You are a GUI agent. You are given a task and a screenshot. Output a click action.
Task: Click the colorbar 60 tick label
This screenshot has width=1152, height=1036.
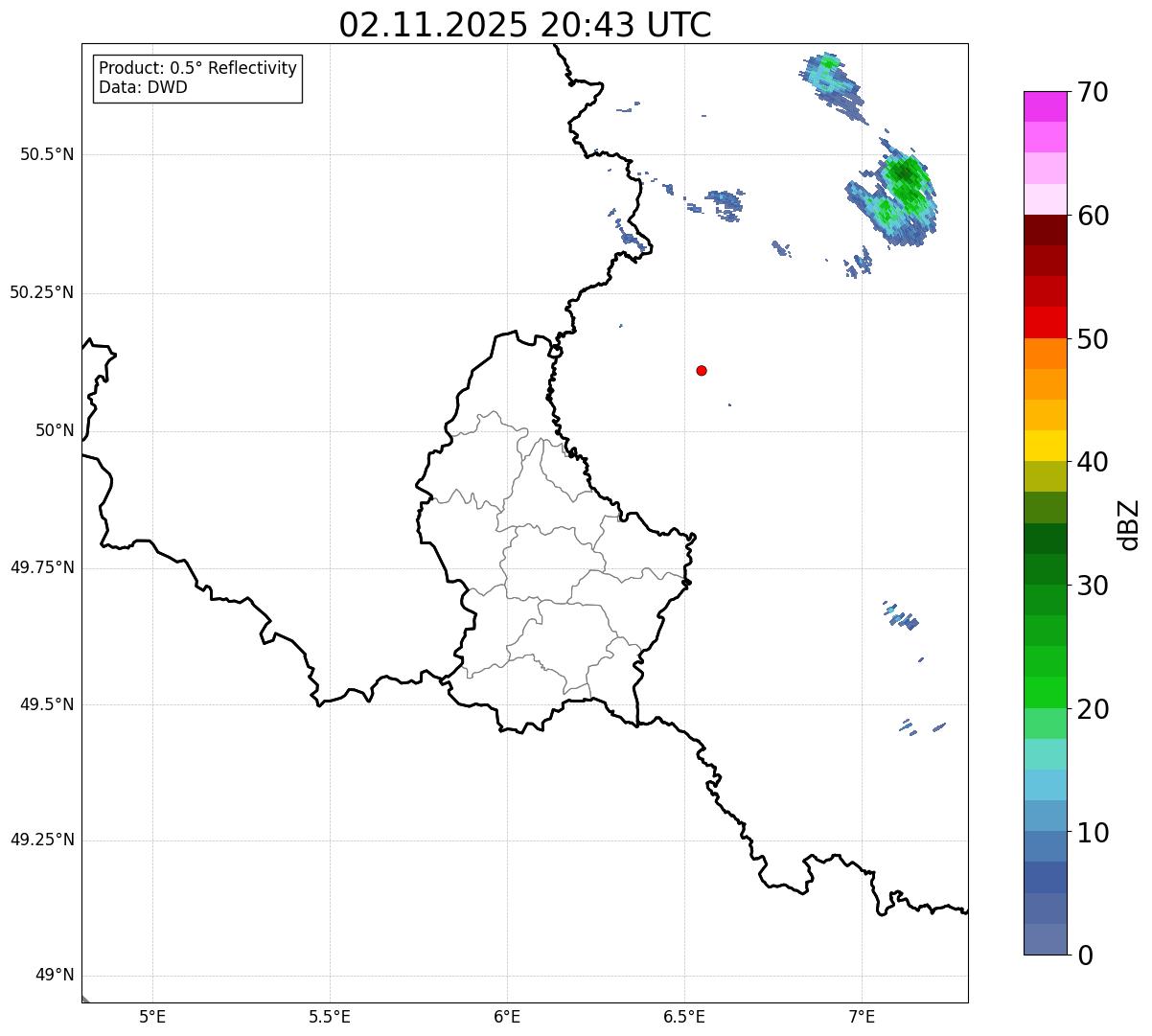[1093, 216]
